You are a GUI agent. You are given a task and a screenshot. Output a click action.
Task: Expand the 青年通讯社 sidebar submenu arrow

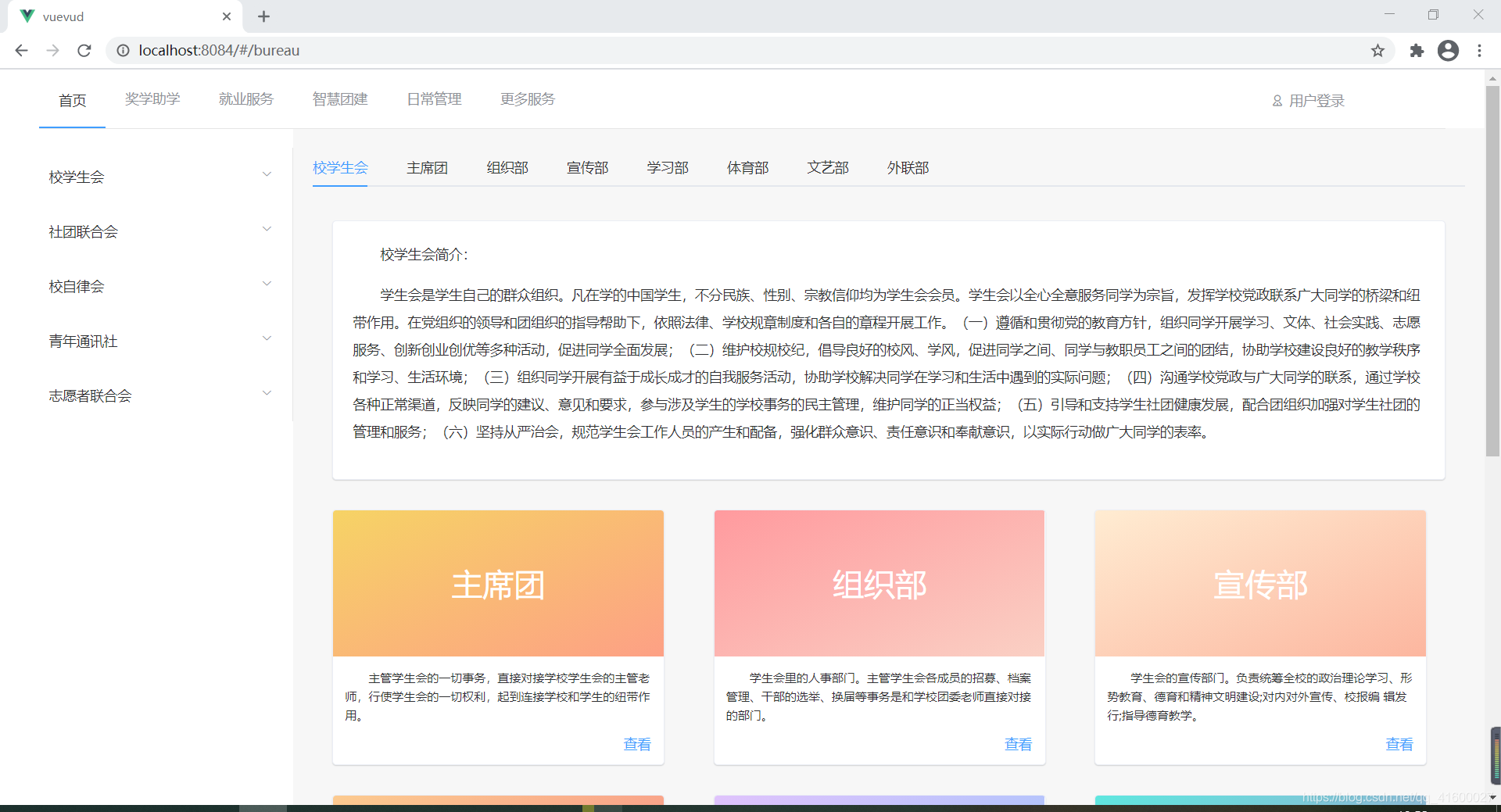tap(267, 338)
